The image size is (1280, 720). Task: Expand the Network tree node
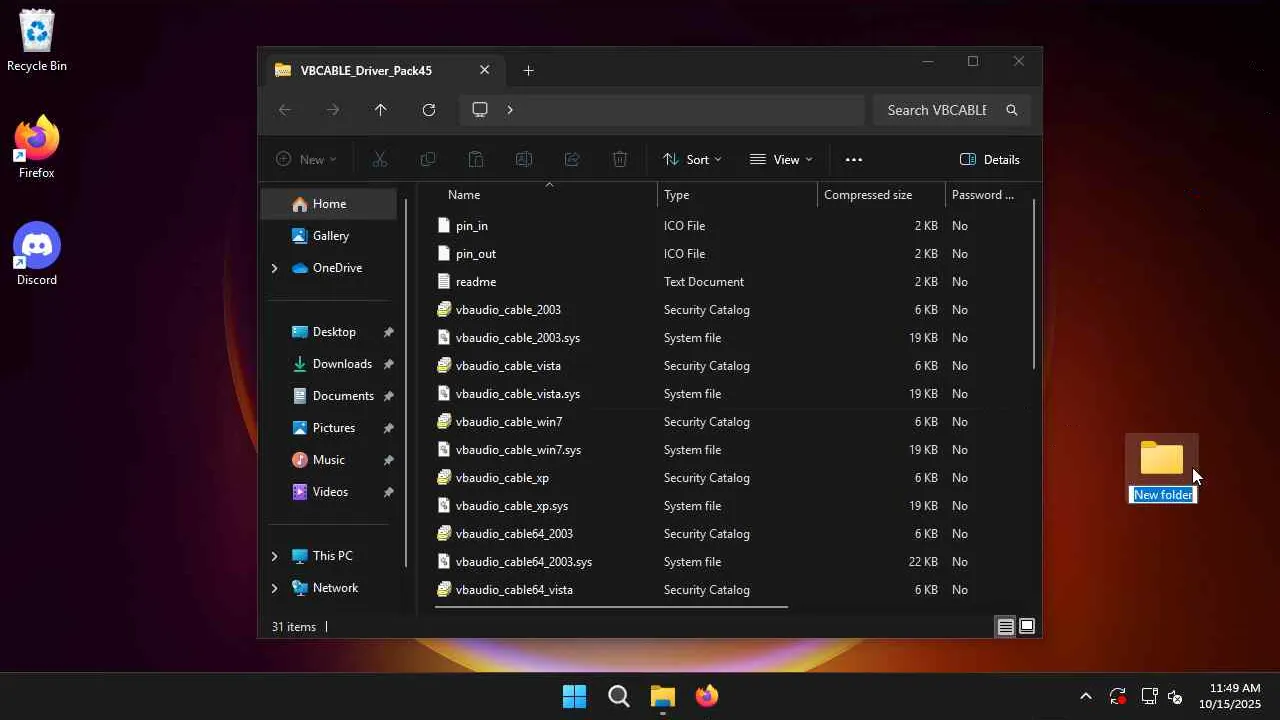(x=274, y=588)
